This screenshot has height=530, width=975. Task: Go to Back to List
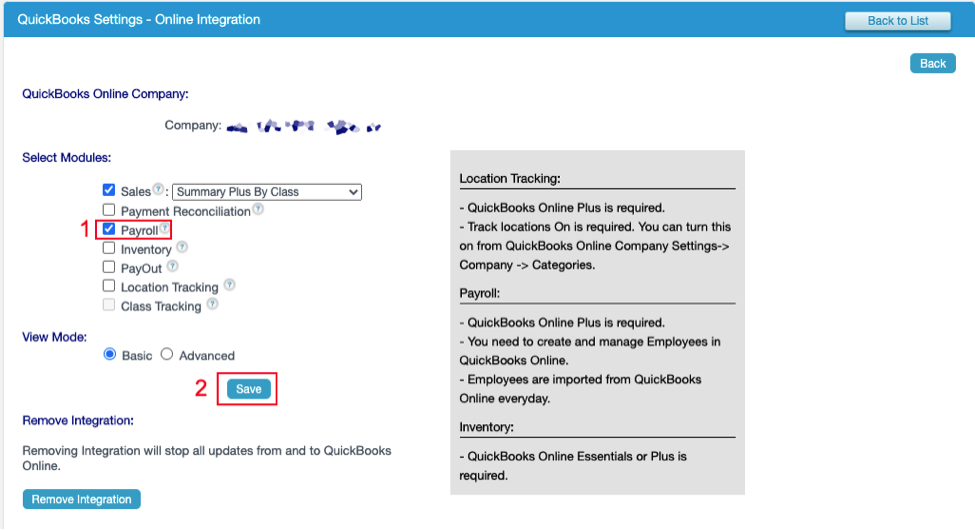tap(897, 21)
